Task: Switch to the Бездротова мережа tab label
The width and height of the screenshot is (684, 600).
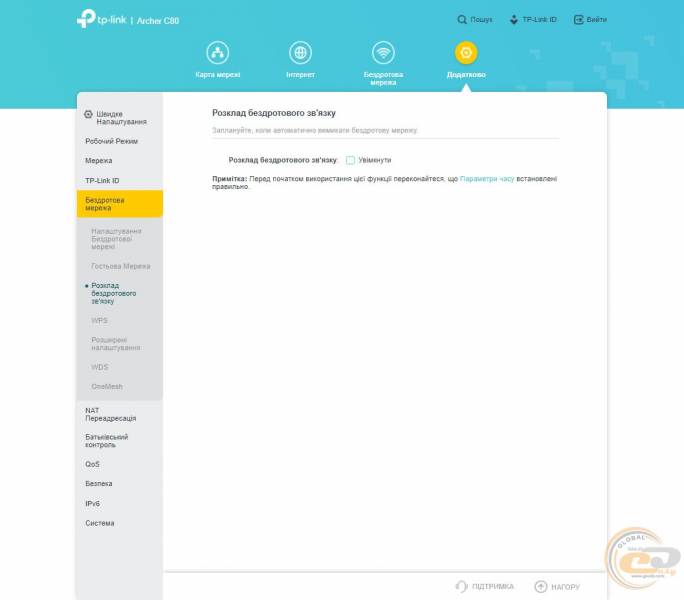Action: pyautogui.click(x=383, y=79)
